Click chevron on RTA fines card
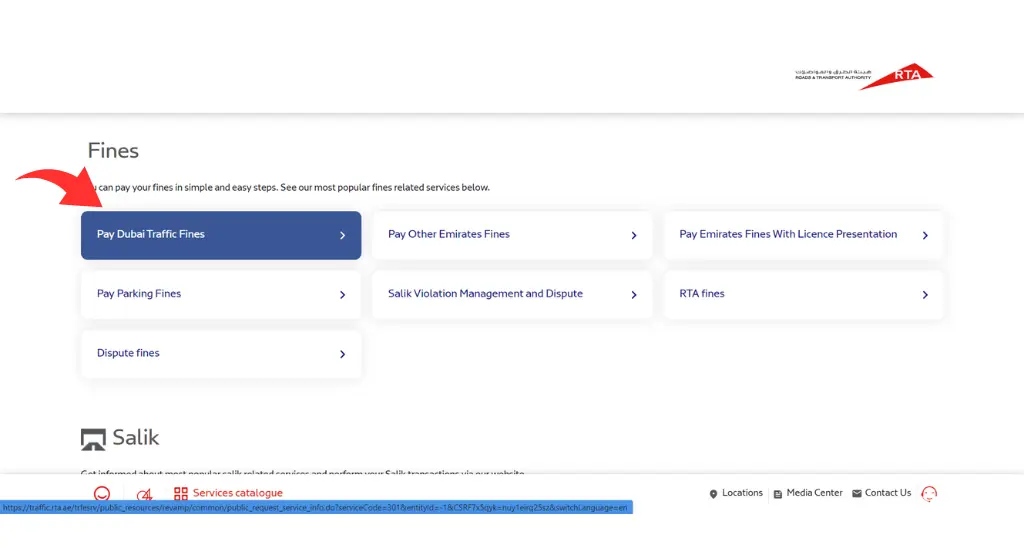Image resolution: width=1024 pixels, height=558 pixels. (925, 295)
